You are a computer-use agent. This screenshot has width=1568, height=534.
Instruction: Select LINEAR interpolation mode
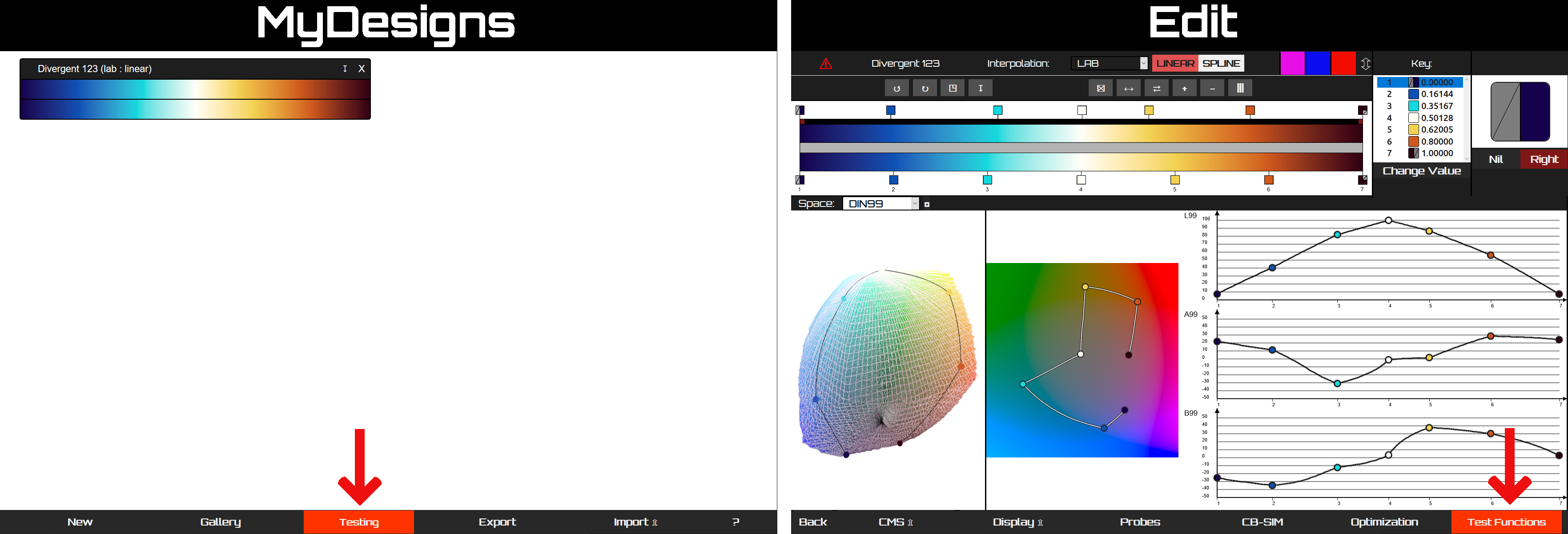coord(1175,63)
